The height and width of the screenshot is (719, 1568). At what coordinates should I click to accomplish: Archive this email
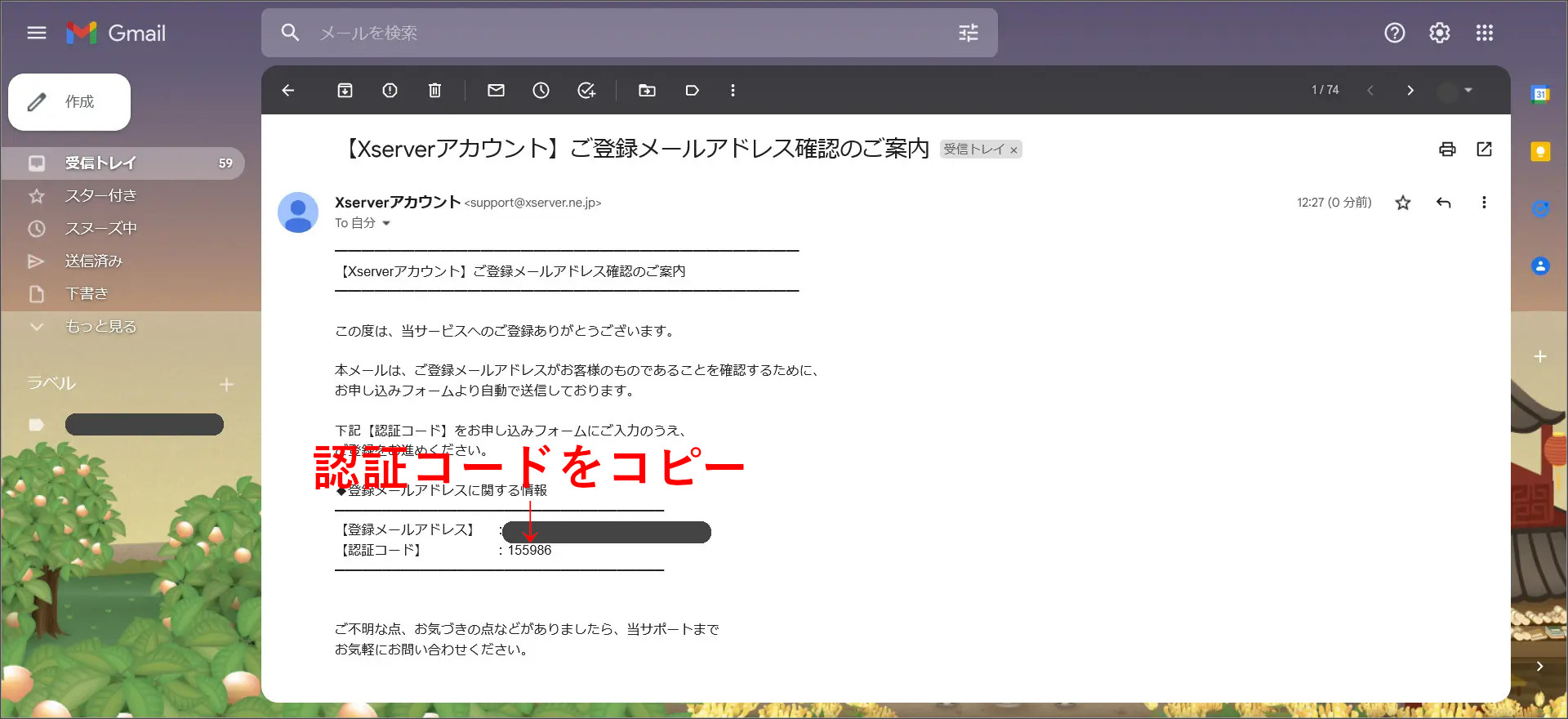tap(345, 90)
